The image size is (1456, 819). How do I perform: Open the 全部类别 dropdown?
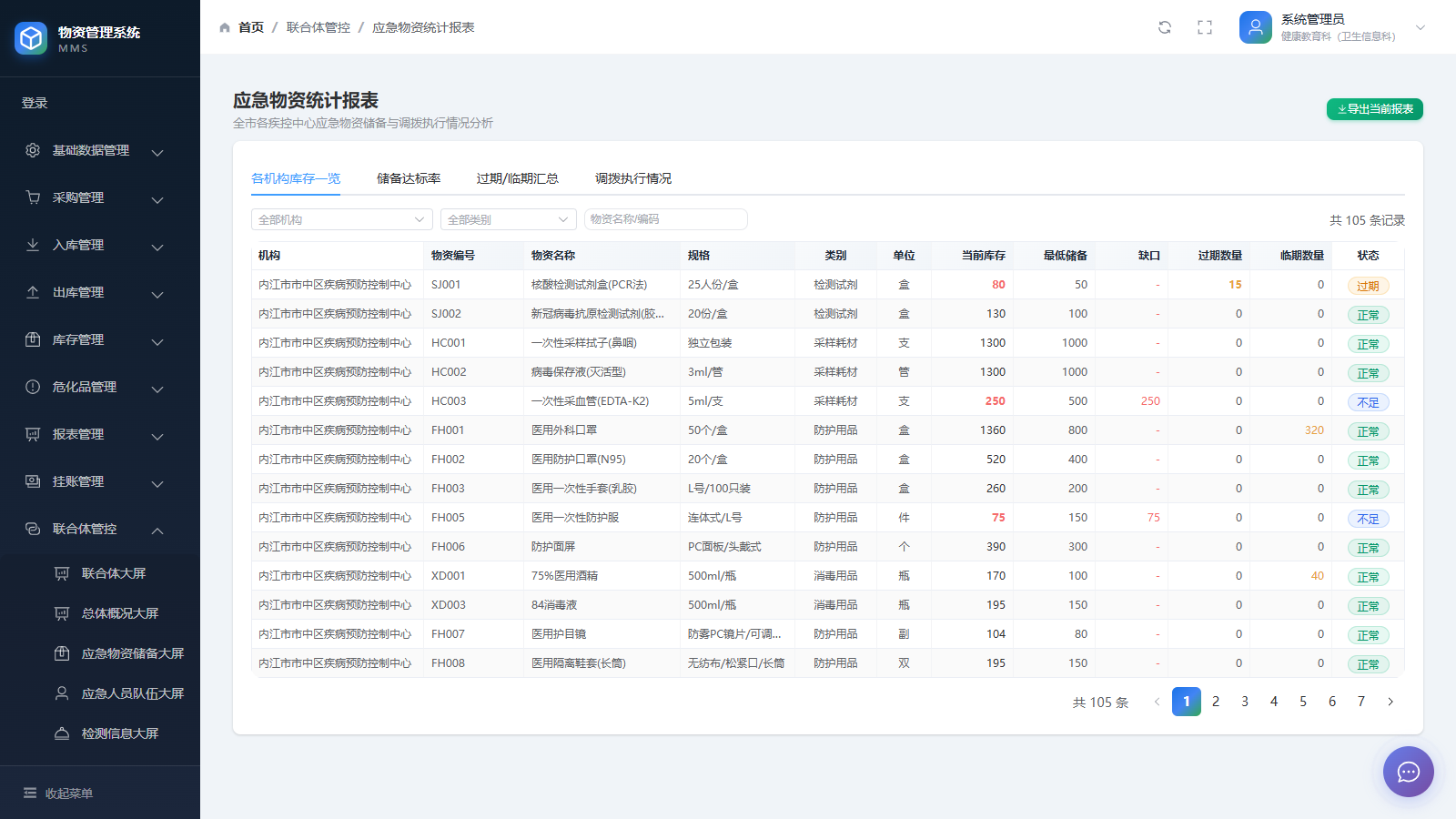(x=509, y=219)
